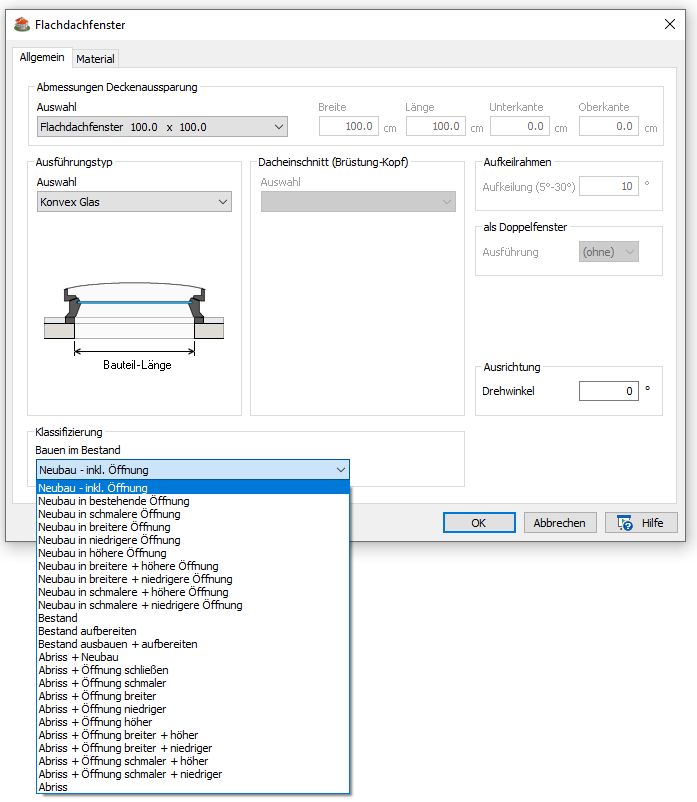Choose 'Neubau in bestehende Öffnung' option
697x802 pixels.
(x=114, y=501)
